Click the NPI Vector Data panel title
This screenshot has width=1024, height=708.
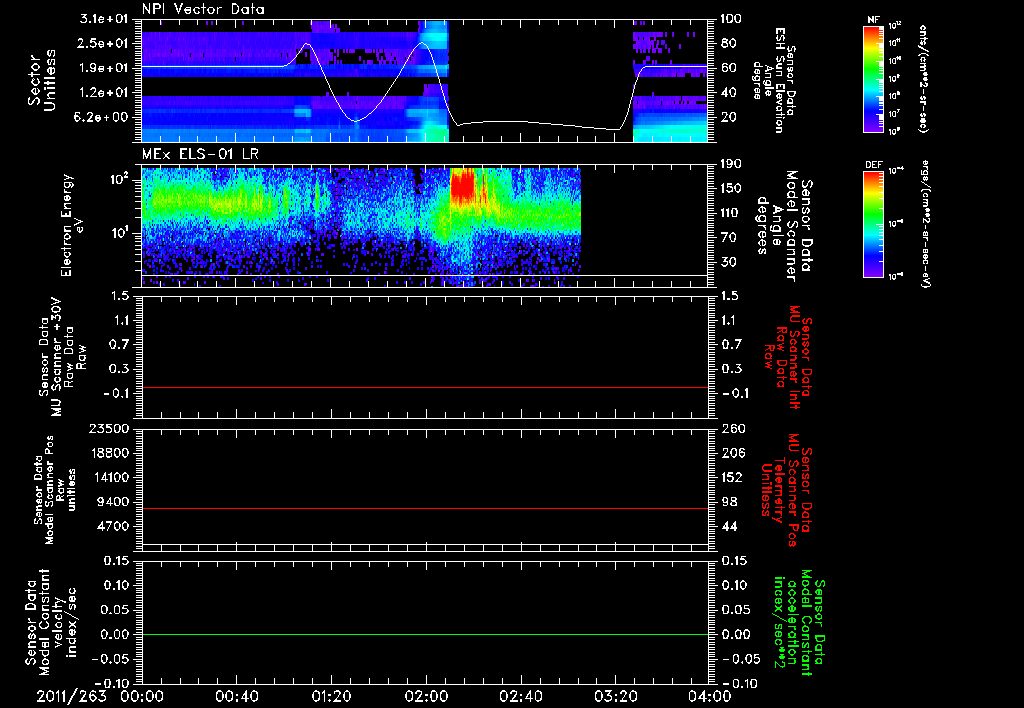point(203,9)
